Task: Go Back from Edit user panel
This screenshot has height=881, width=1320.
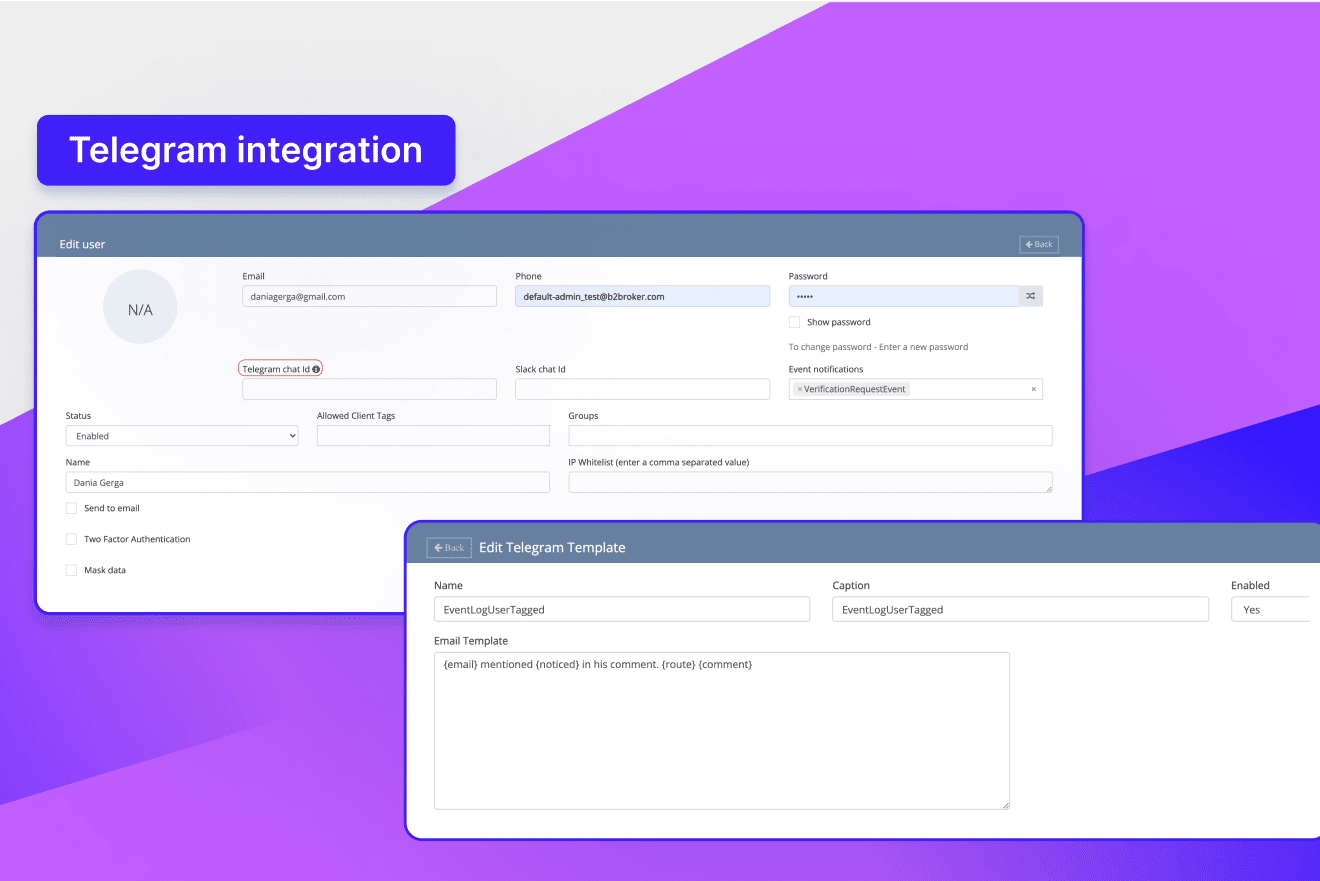Action: 1039,244
